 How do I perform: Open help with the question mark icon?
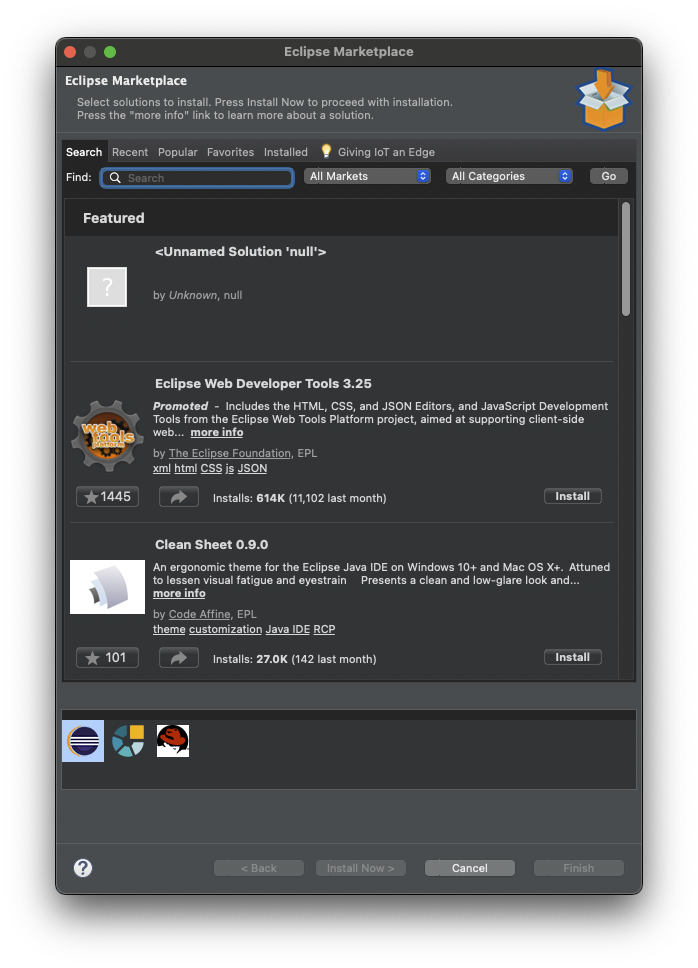[x=83, y=868]
